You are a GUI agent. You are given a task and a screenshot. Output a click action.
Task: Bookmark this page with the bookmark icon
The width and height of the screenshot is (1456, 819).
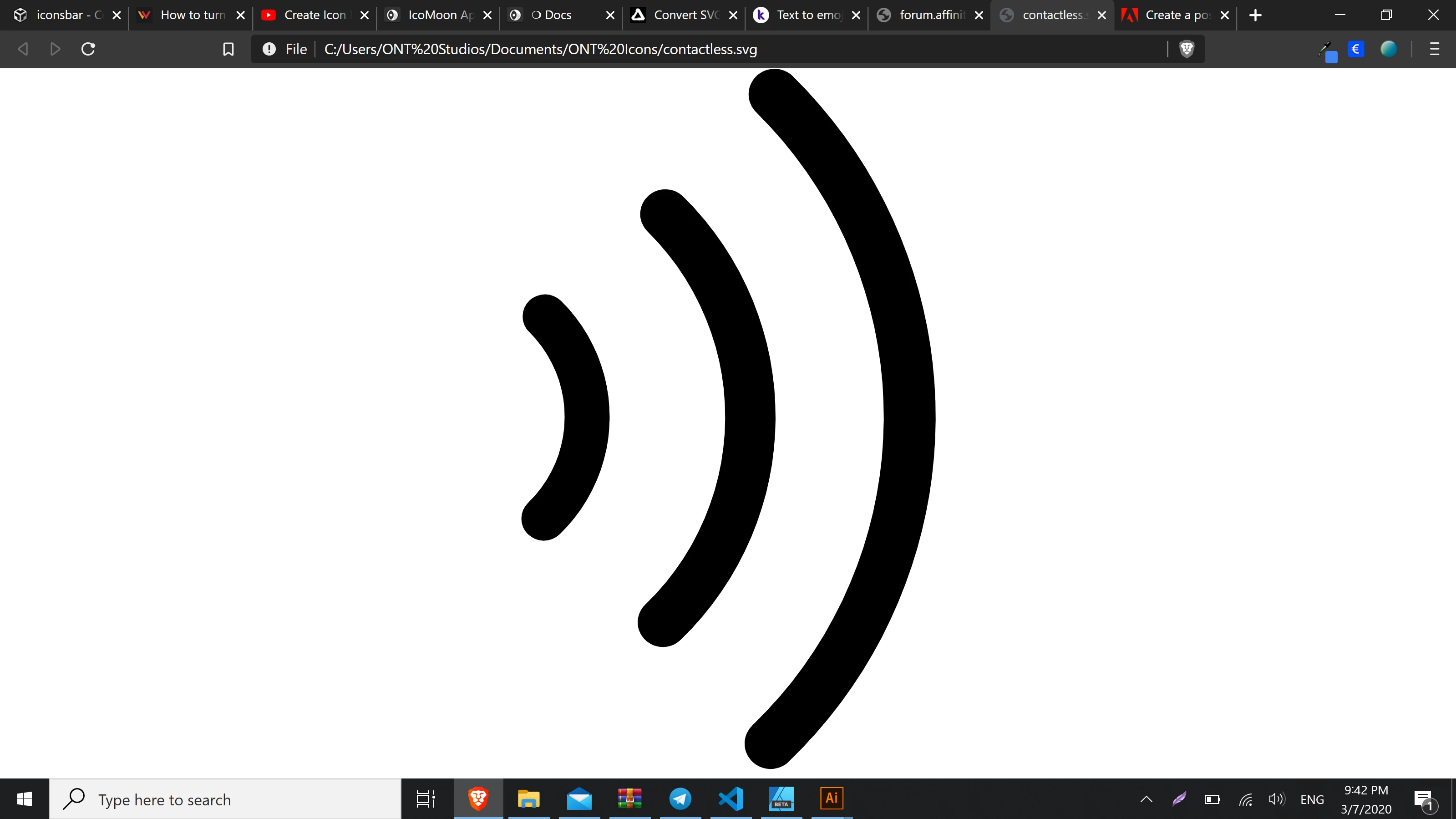[x=228, y=49]
